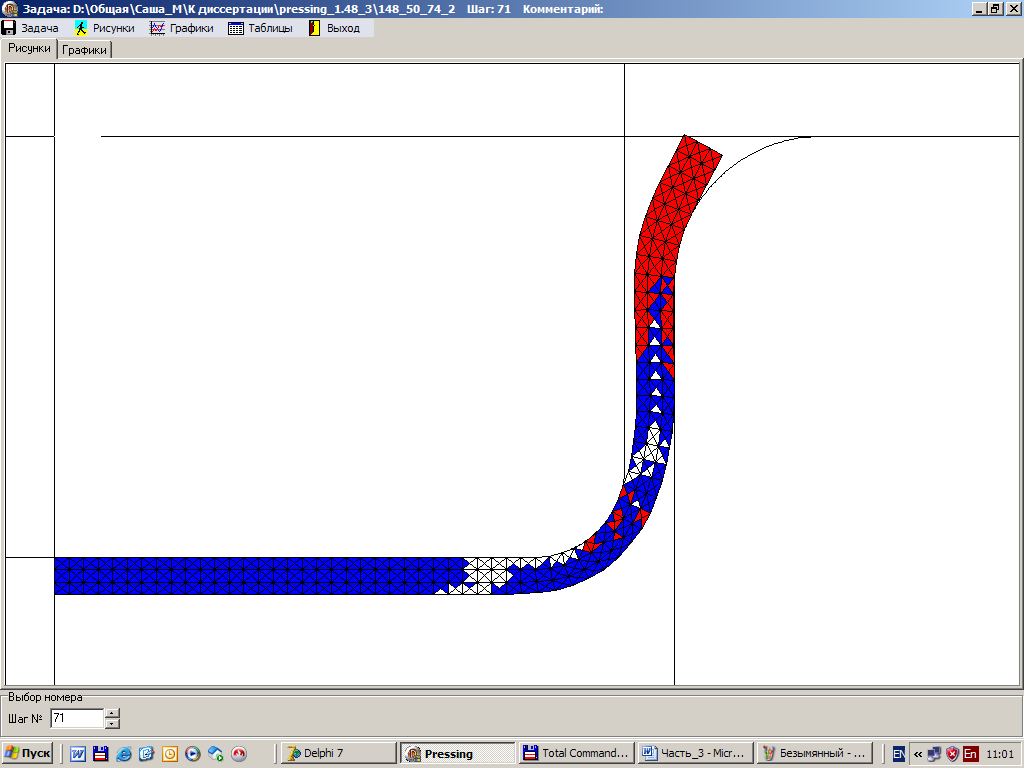Select the Рисунки tab

coord(29,48)
